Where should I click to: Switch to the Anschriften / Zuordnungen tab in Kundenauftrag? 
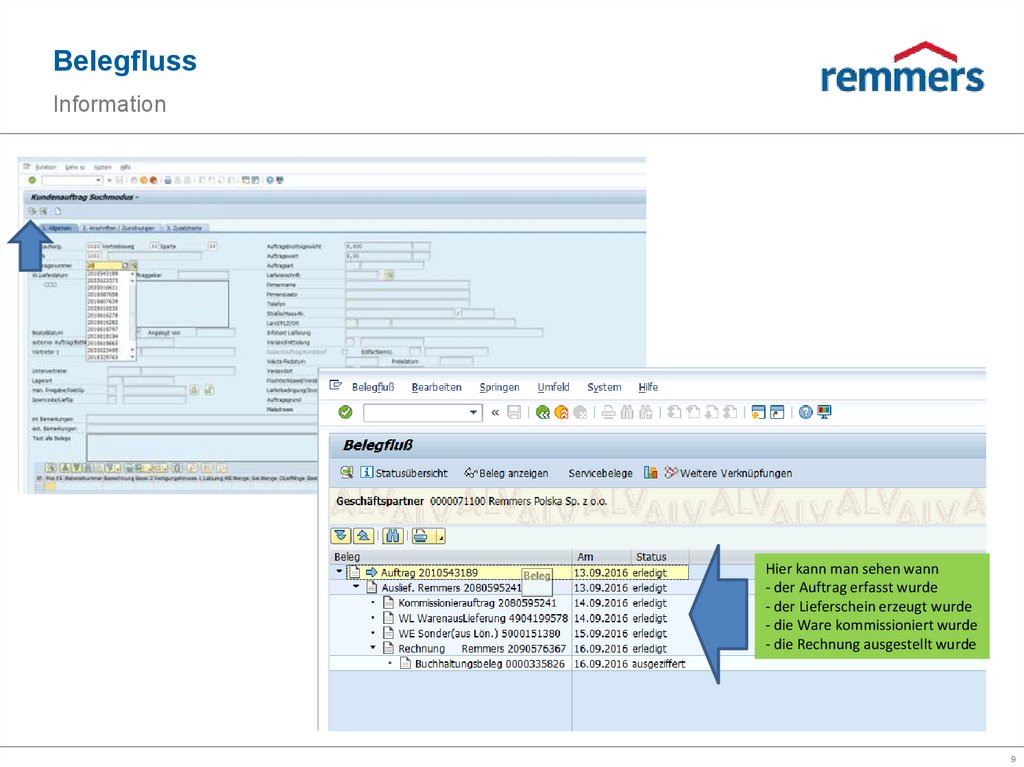click(x=118, y=228)
